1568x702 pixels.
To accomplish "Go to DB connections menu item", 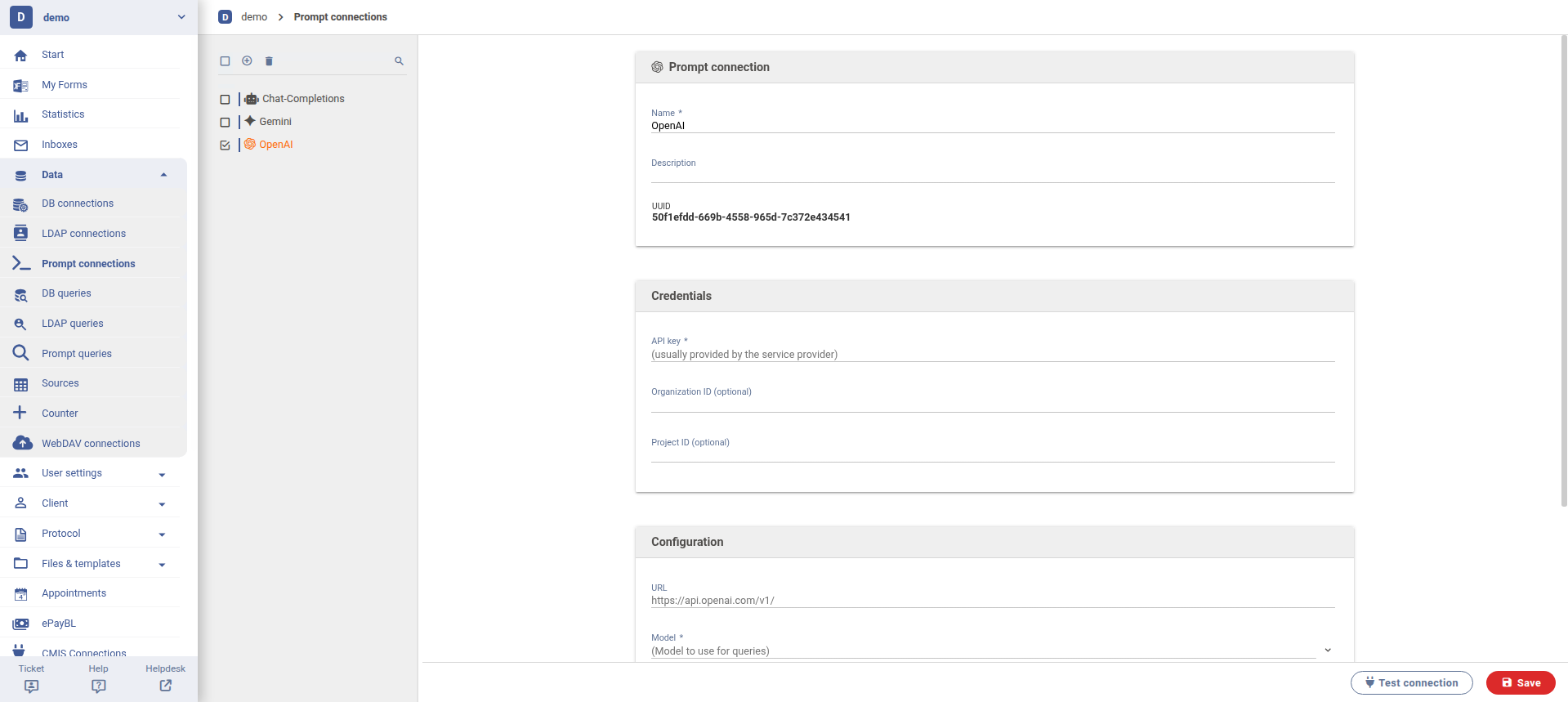I will pos(78,203).
